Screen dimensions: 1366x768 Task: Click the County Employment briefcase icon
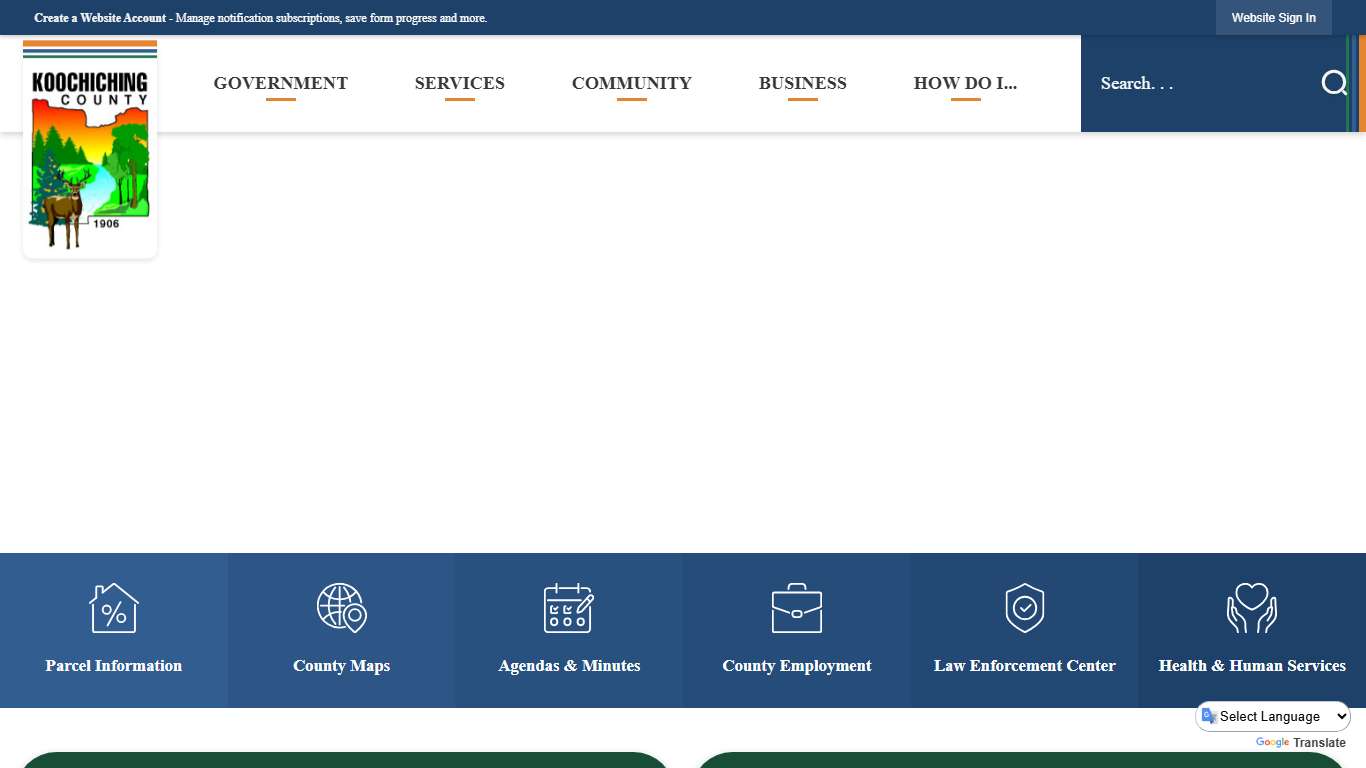click(x=796, y=607)
